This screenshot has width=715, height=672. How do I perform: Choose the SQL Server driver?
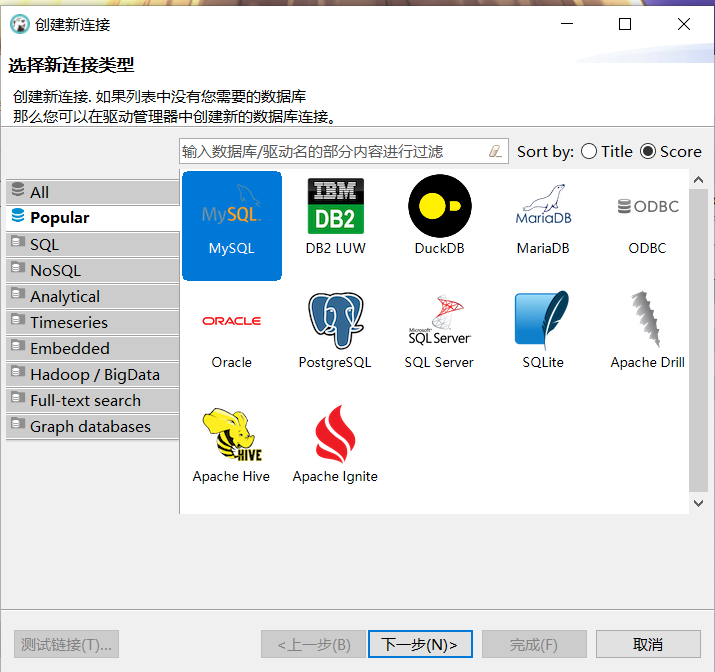439,330
